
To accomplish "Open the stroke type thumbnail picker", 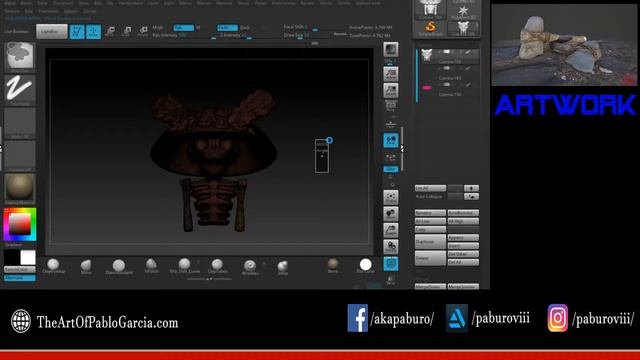I will pos(20,90).
